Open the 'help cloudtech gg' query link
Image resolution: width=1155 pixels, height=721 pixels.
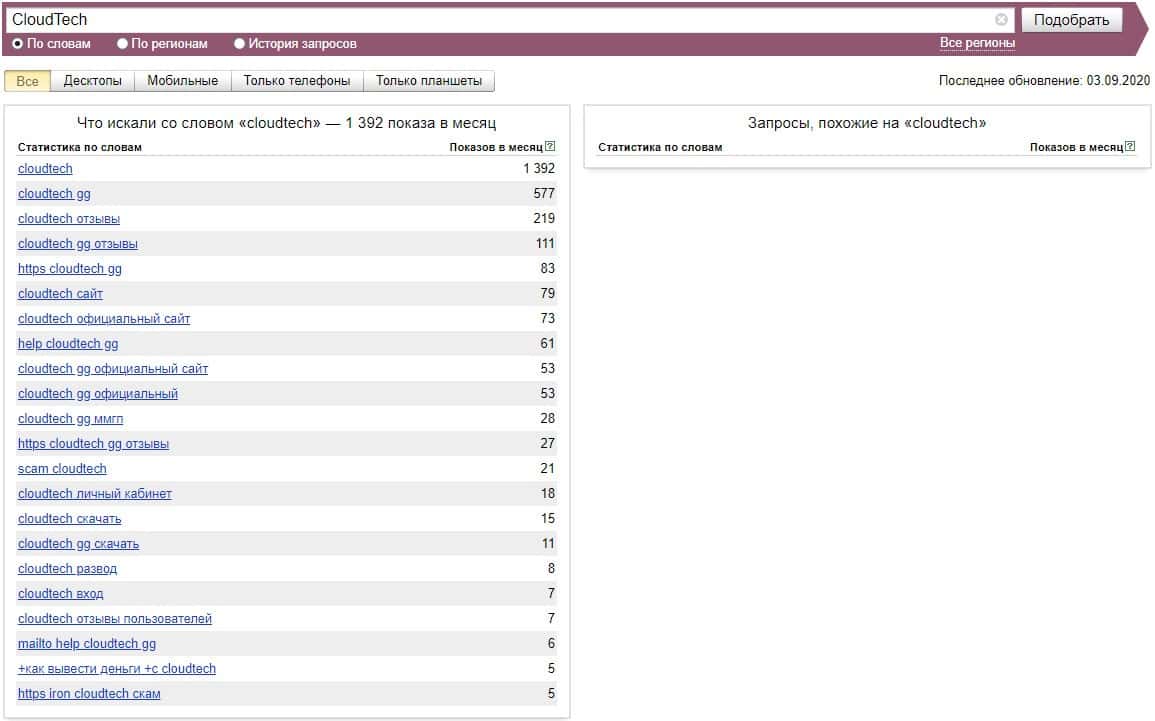coord(68,344)
